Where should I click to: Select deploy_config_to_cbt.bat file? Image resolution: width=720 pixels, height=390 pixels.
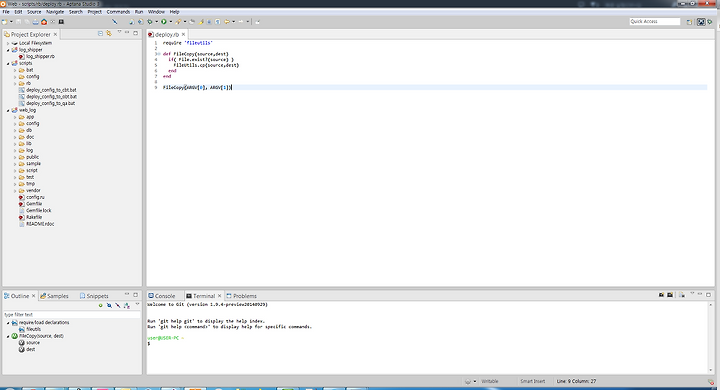tap(48, 90)
